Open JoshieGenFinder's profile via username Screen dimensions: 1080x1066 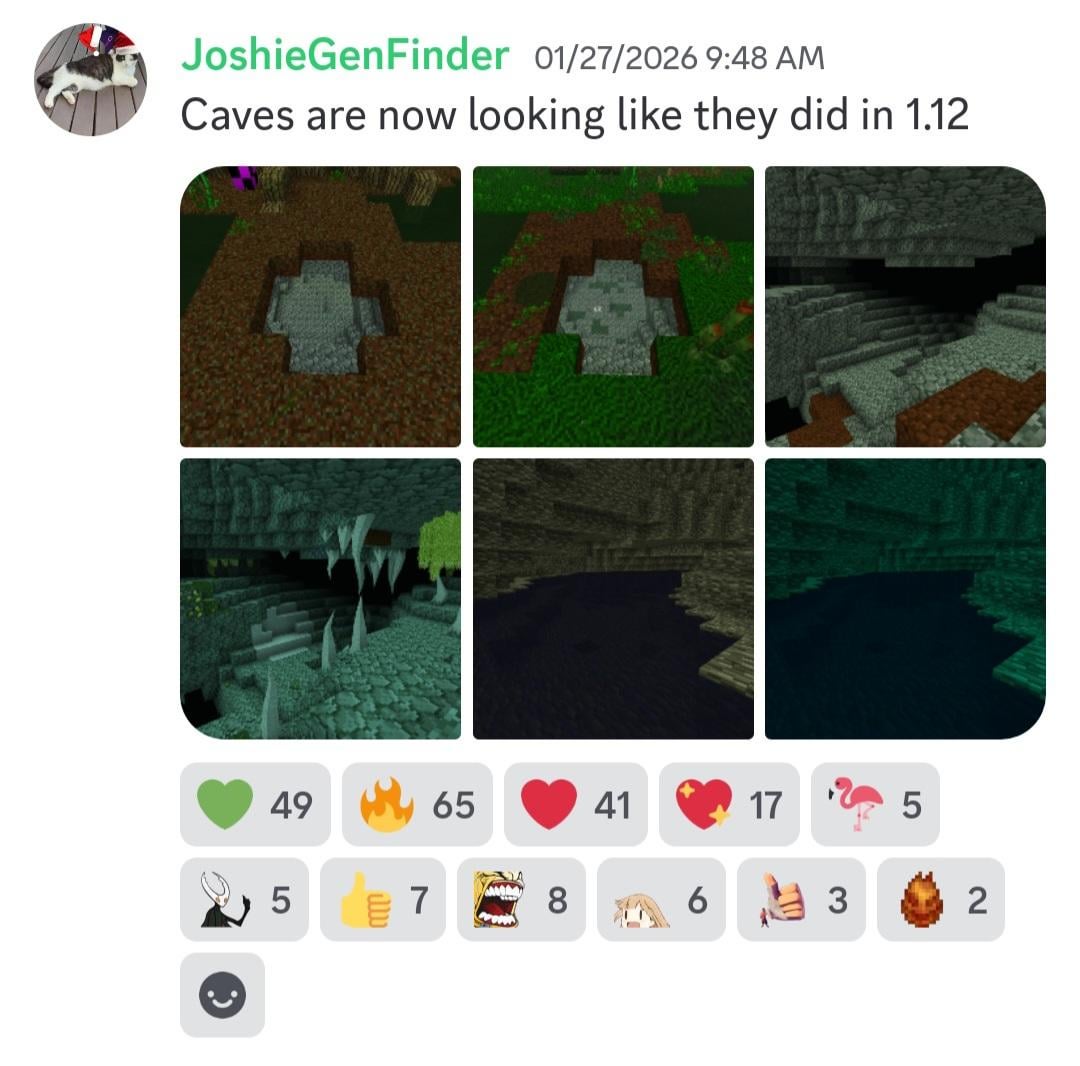345,55
